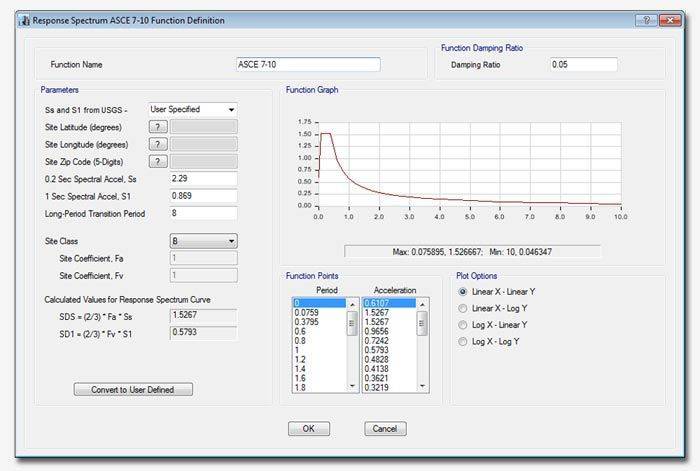Viewport: 700px width, 471px height.
Task: Select Log X - Linear Y plot option
Action: pos(463,325)
